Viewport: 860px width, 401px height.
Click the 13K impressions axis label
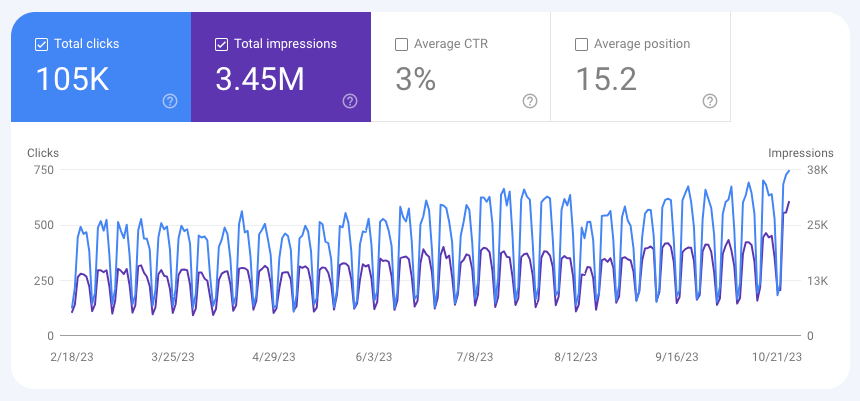click(817, 281)
